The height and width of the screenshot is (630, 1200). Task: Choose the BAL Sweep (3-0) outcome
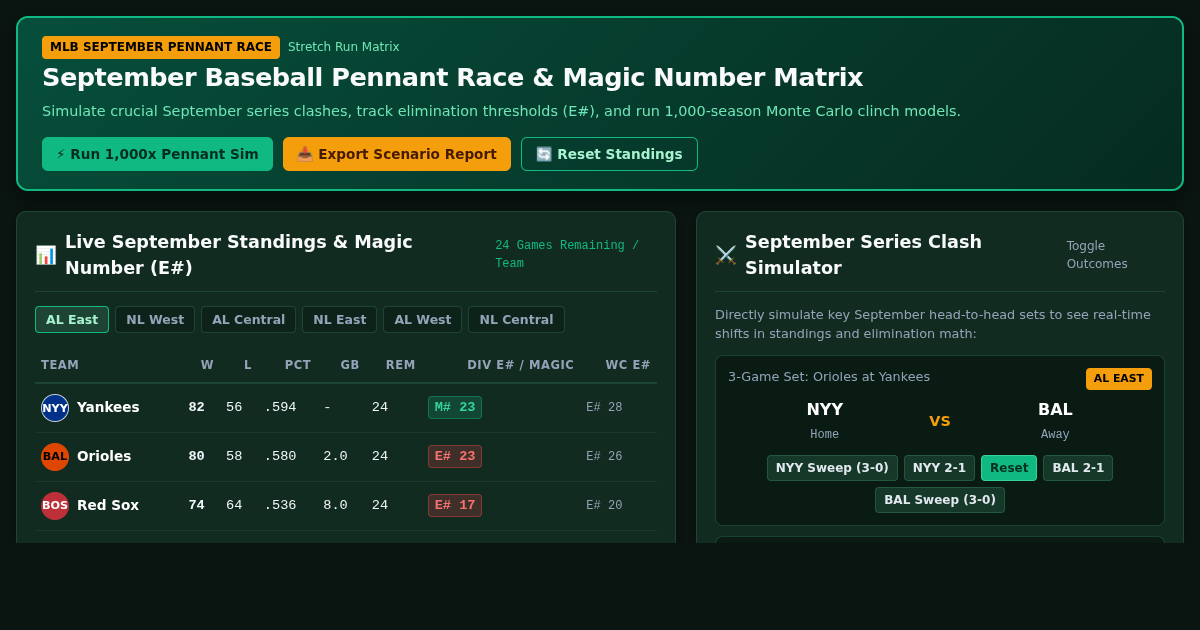pyautogui.click(x=940, y=500)
